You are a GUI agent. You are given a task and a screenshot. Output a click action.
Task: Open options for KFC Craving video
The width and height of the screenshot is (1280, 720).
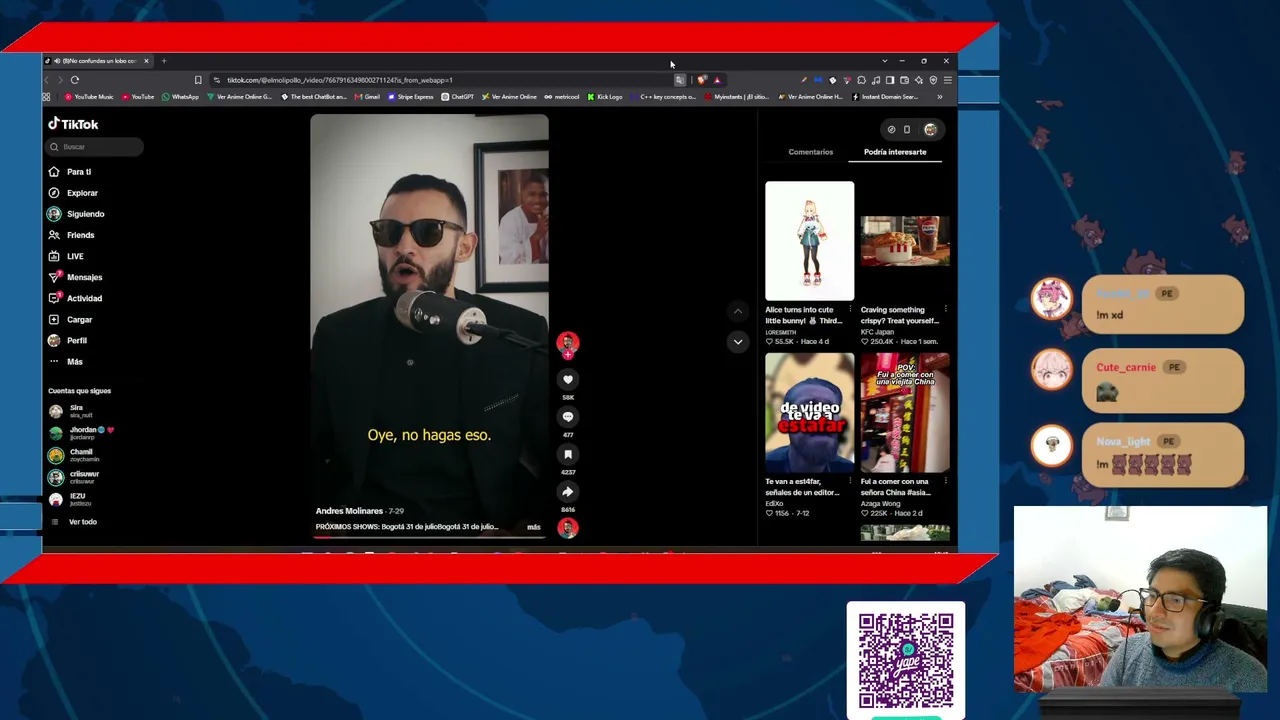tap(946, 310)
